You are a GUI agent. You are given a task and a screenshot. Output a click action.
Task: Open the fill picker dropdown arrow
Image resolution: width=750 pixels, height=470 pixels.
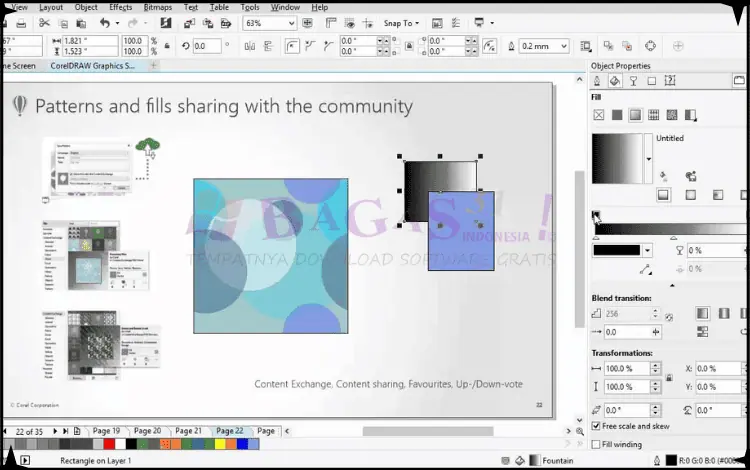coord(649,158)
